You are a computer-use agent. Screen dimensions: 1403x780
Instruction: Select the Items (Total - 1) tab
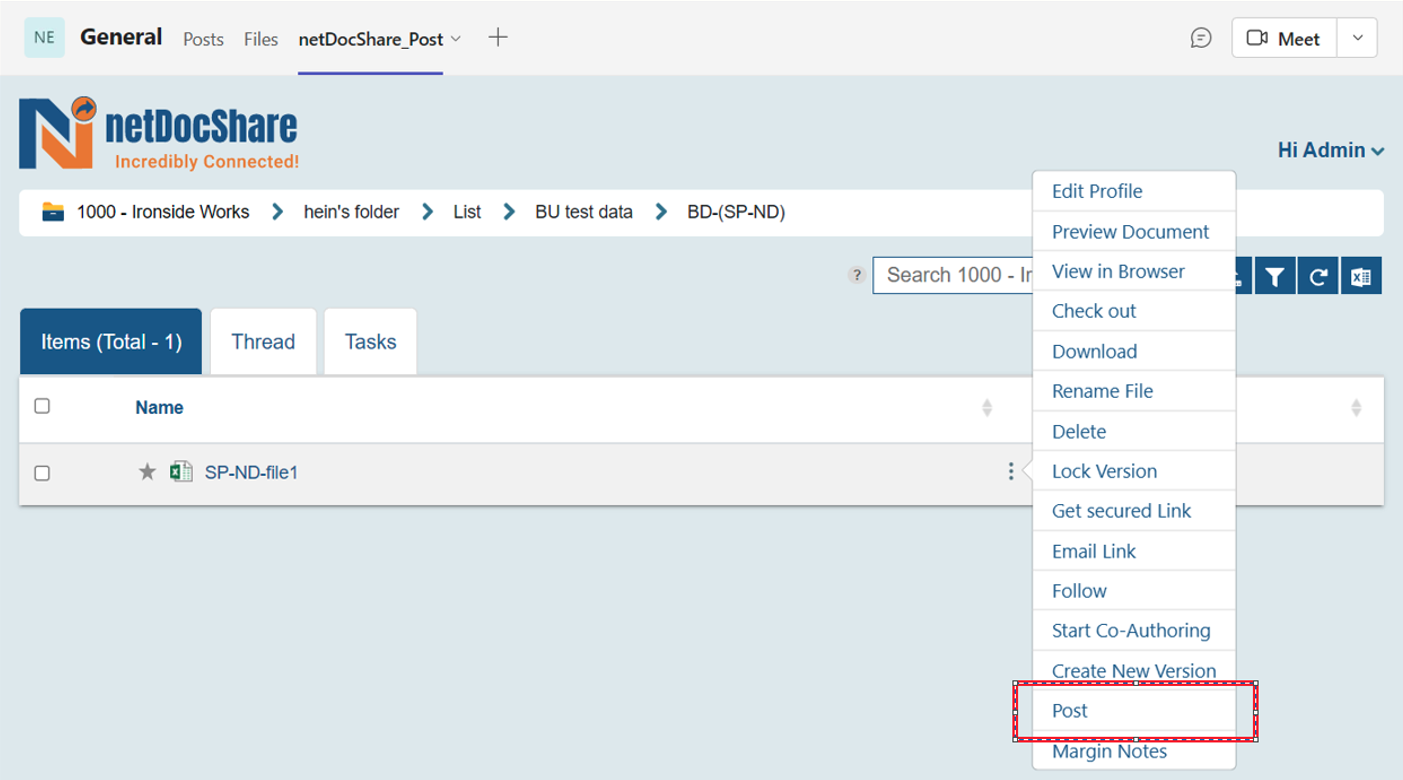coord(111,342)
